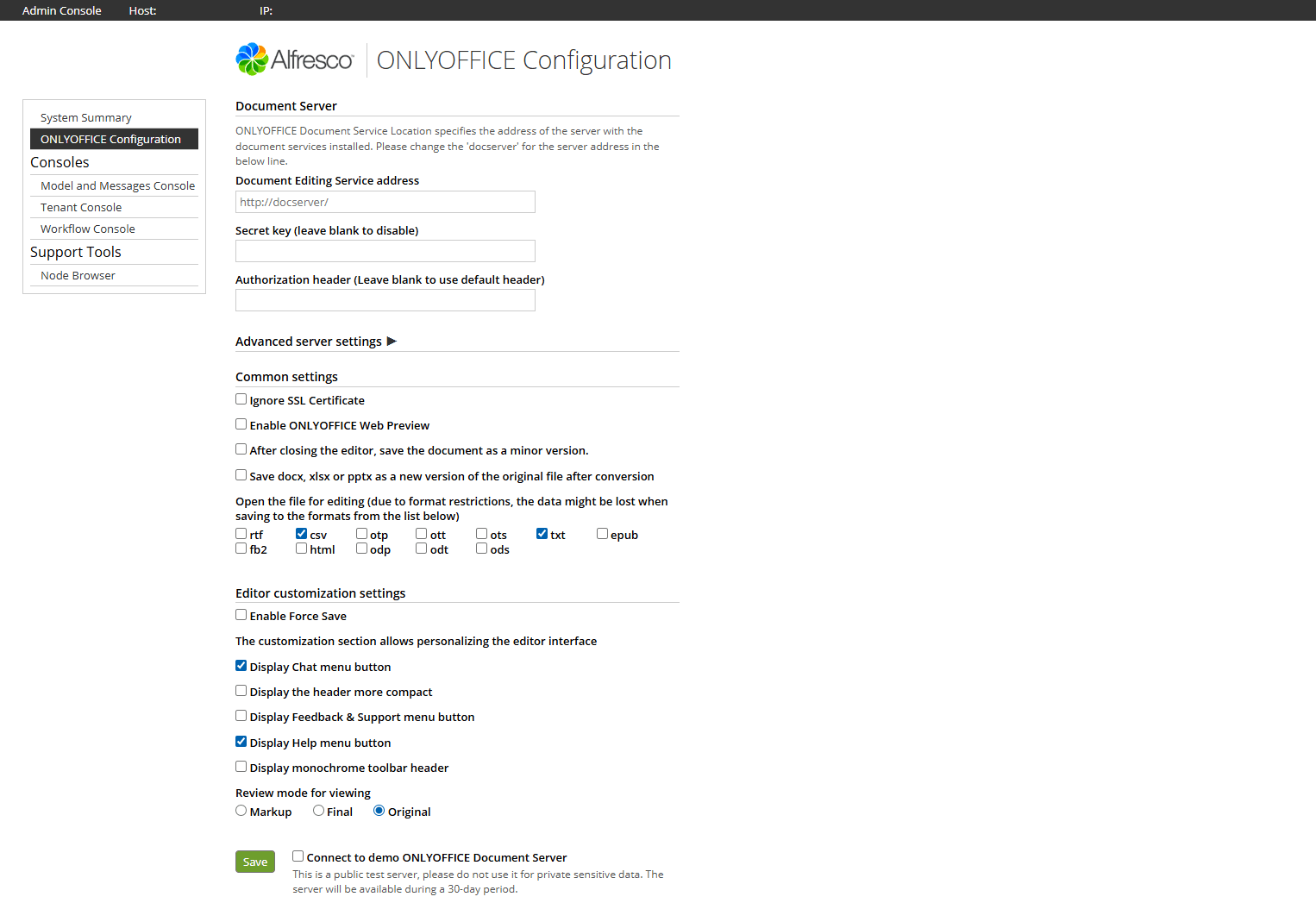
Task: Select Markup review mode
Action: coord(241,811)
